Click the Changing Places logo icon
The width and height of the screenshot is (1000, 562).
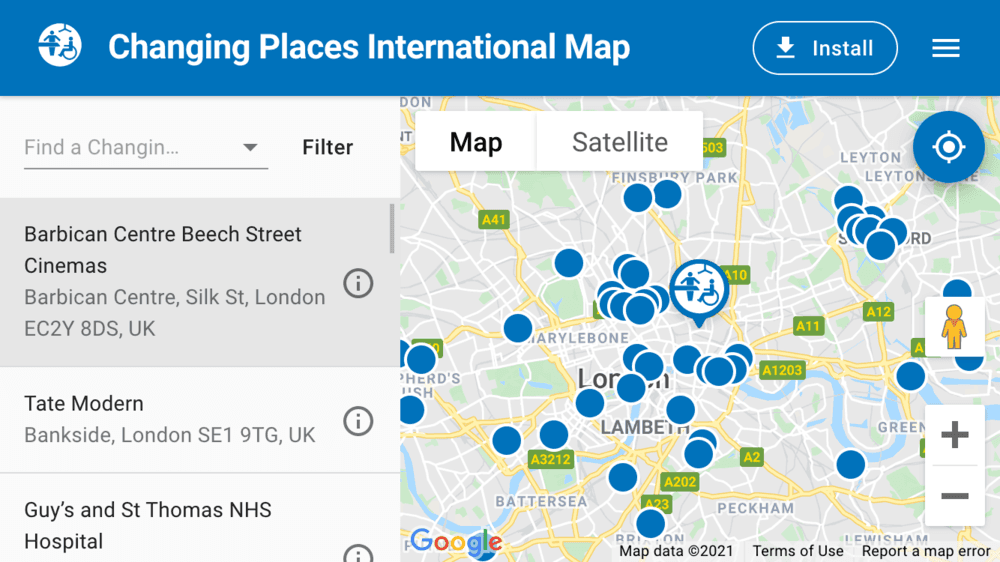[58, 47]
